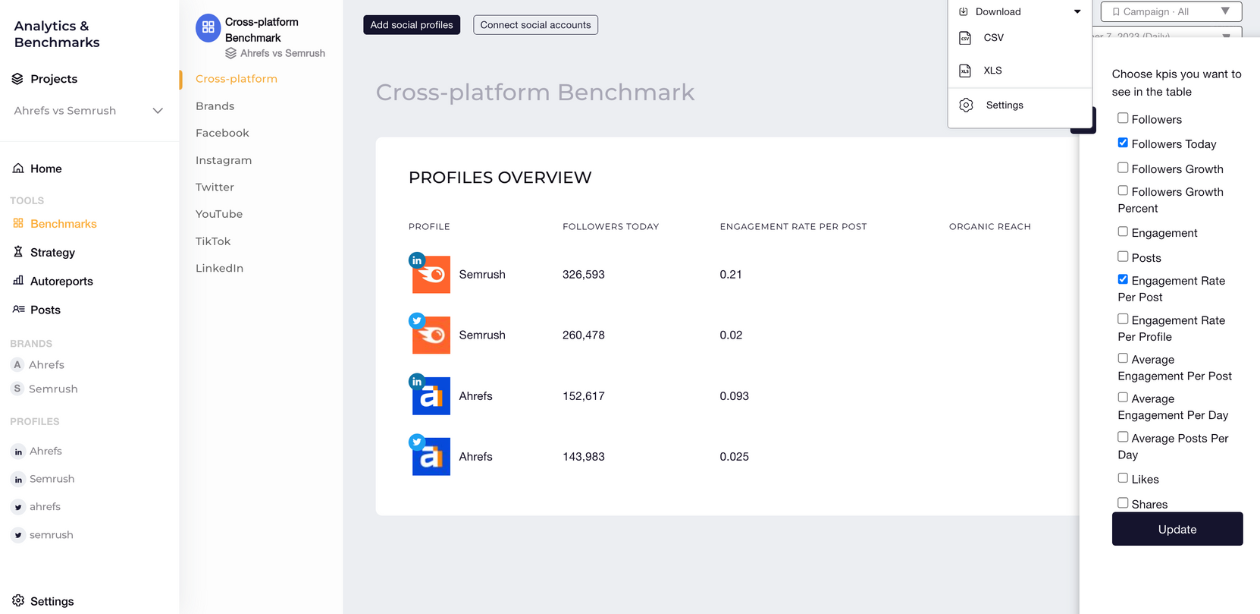The width and height of the screenshot is (1260, 614).
Task: Open the LinkedIn benchmark section
Action: click(x=220, y=268)
